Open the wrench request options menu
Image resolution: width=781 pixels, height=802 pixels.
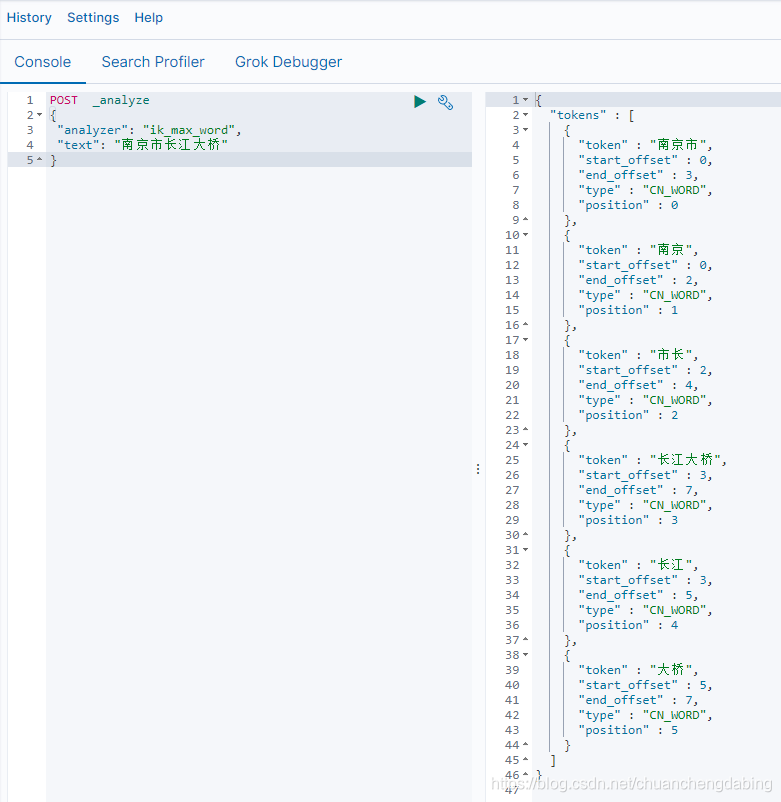pos(445,102)
